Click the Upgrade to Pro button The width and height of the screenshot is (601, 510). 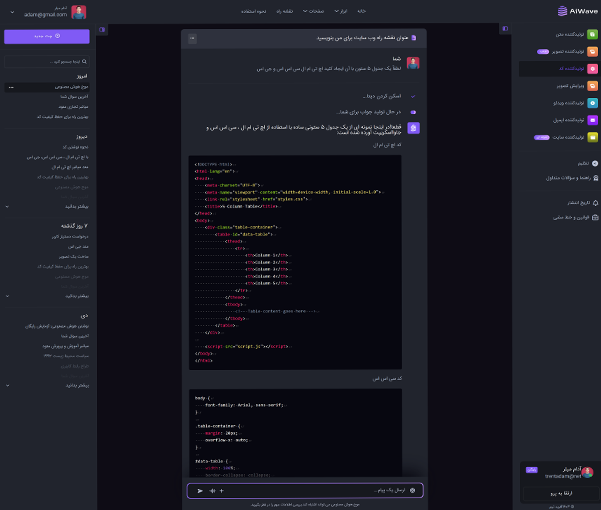pyautogui.click(x=561, y=493)
